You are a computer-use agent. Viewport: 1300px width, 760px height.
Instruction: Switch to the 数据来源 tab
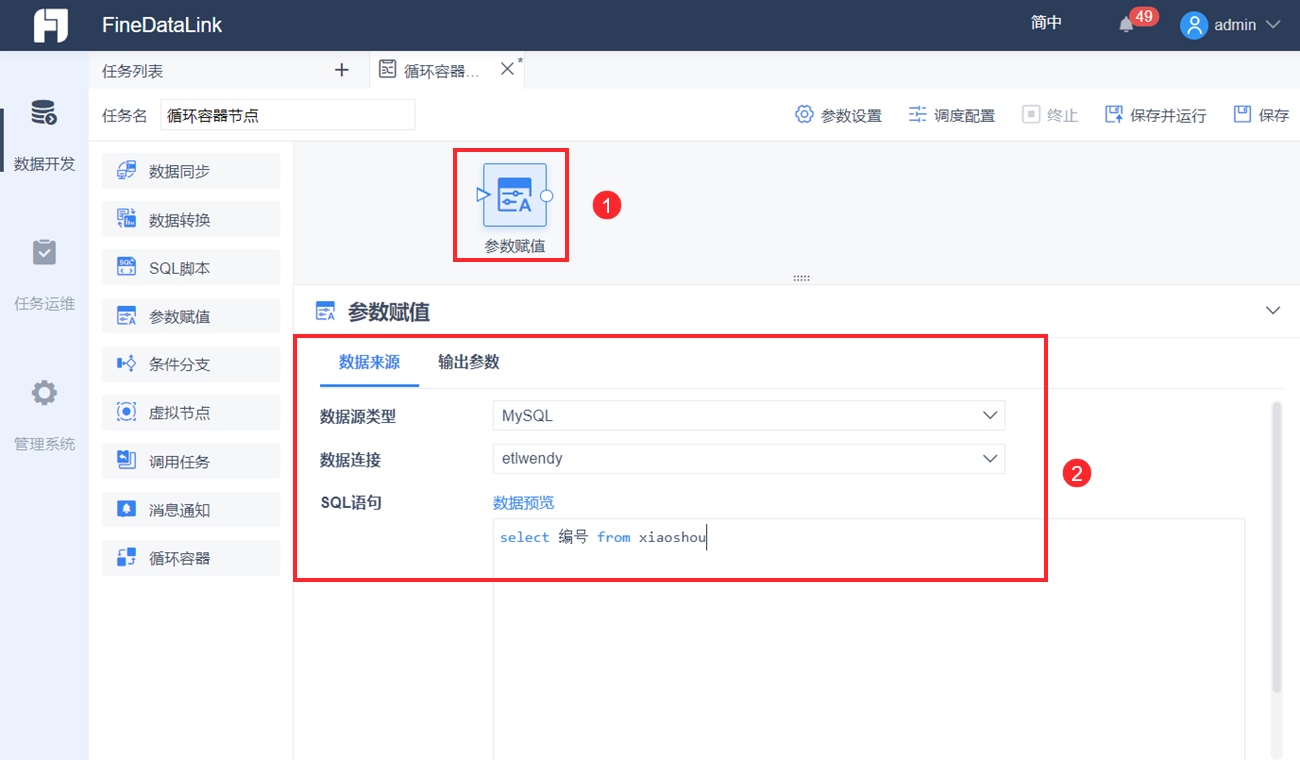tap(369, 362)
